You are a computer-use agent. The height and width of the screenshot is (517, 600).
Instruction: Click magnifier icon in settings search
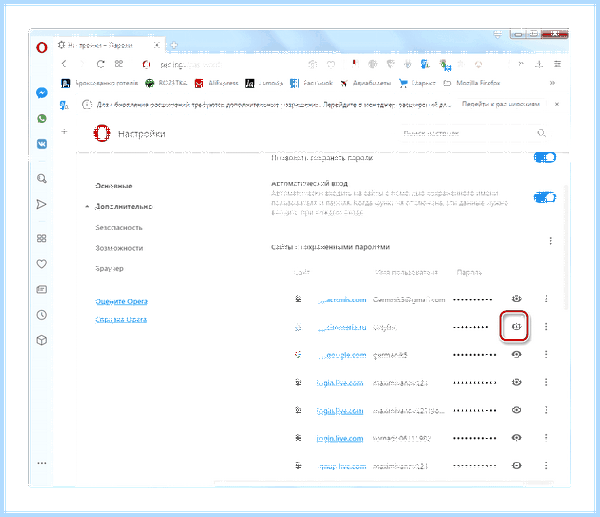pos(541,133)
